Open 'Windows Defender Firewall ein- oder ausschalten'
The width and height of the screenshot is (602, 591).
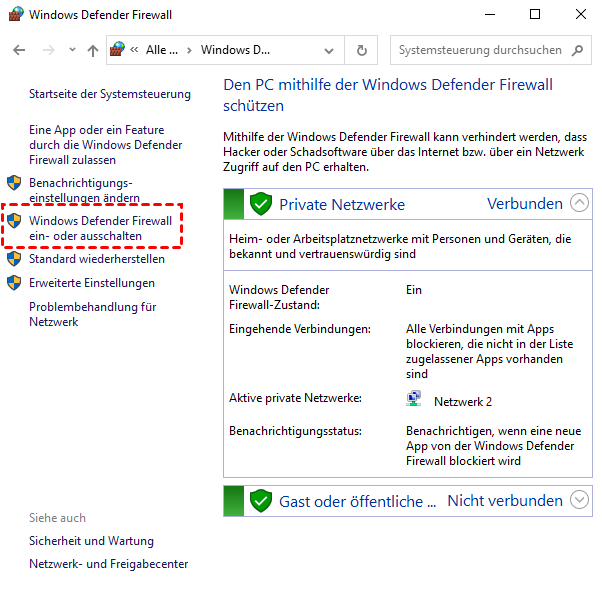click(x=101, y=228)
